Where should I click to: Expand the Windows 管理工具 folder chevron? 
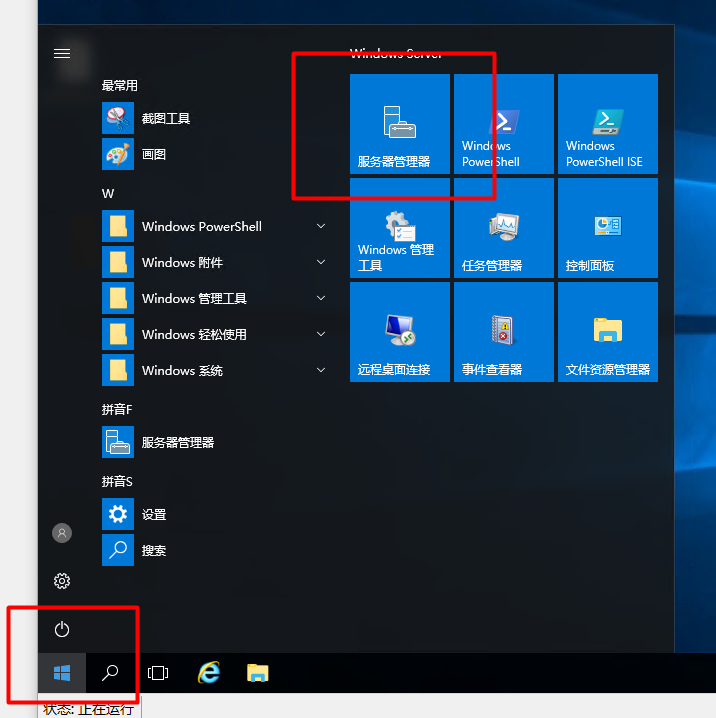click(321, 298)
